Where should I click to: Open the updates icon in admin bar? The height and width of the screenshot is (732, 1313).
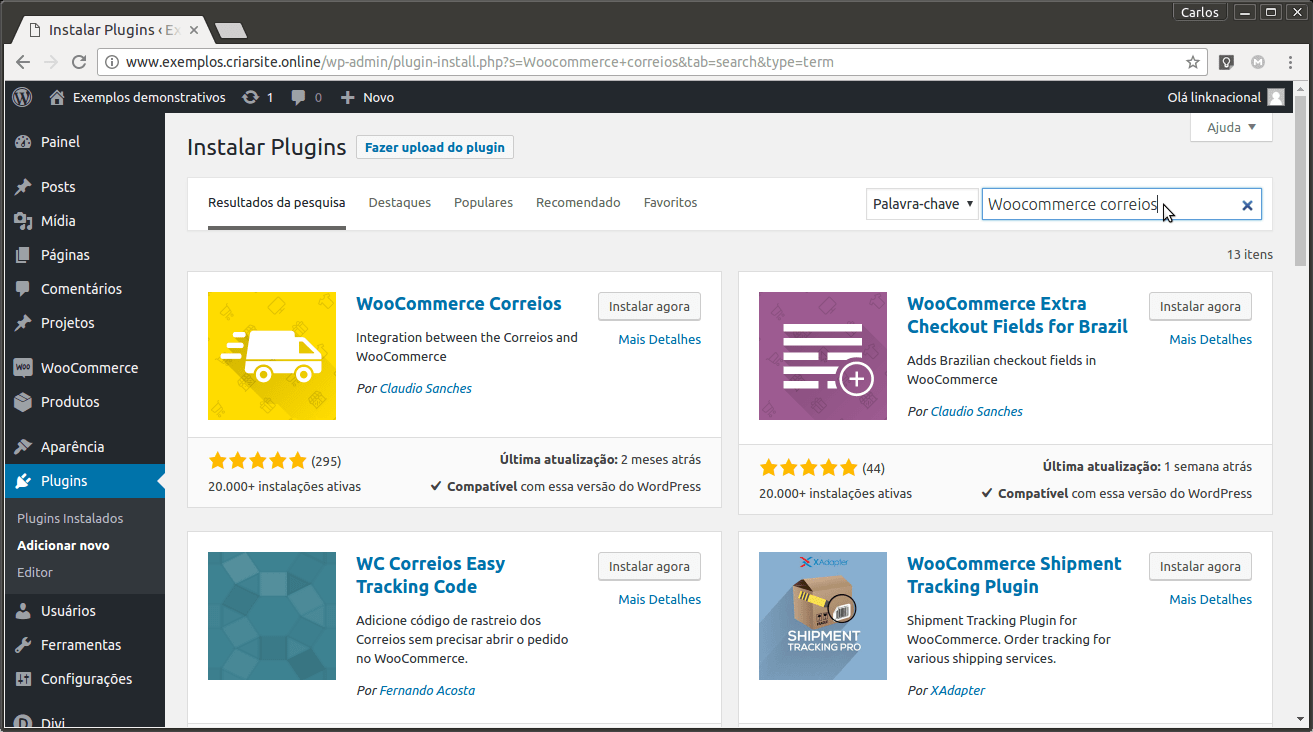[x=249, y=97]
